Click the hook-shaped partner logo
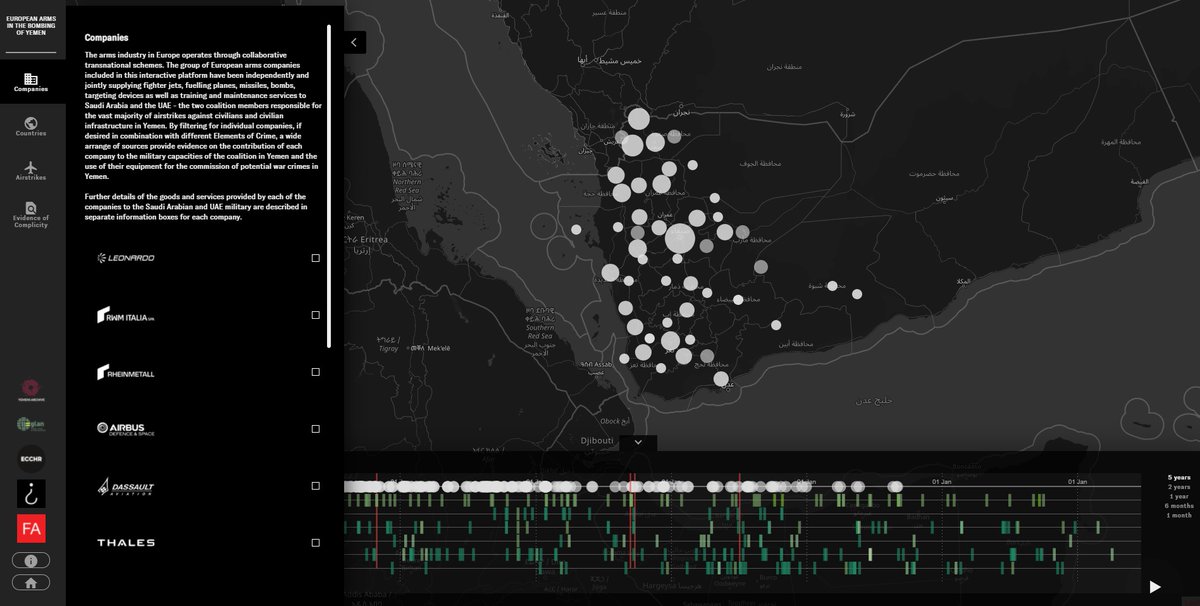This screenshot has width=1200, height=606. [31, 493]
